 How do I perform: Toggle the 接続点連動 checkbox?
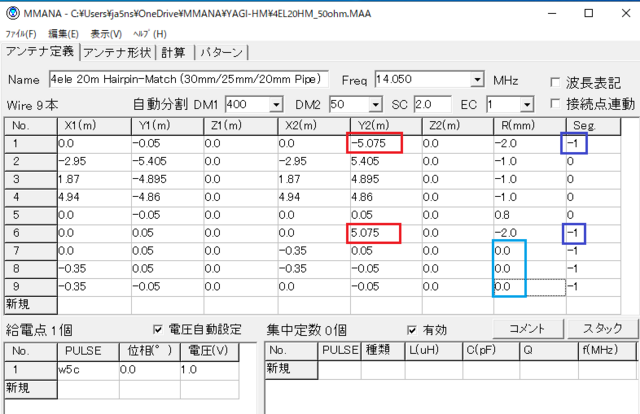click(555, 104)
